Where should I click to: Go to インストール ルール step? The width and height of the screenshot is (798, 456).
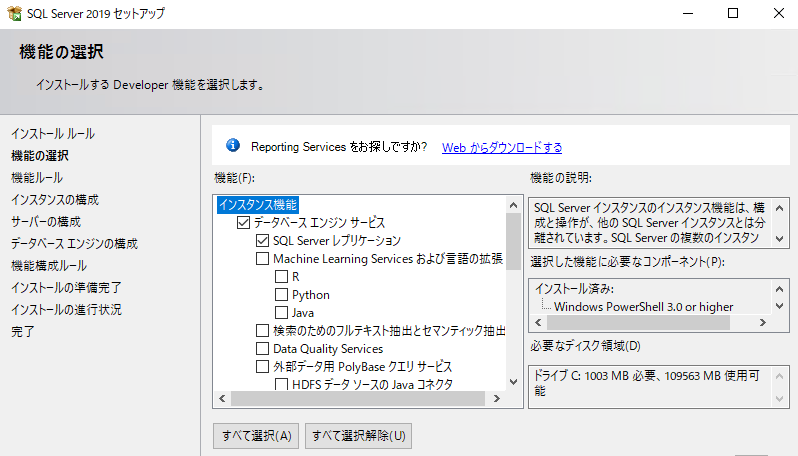point(53,134)
